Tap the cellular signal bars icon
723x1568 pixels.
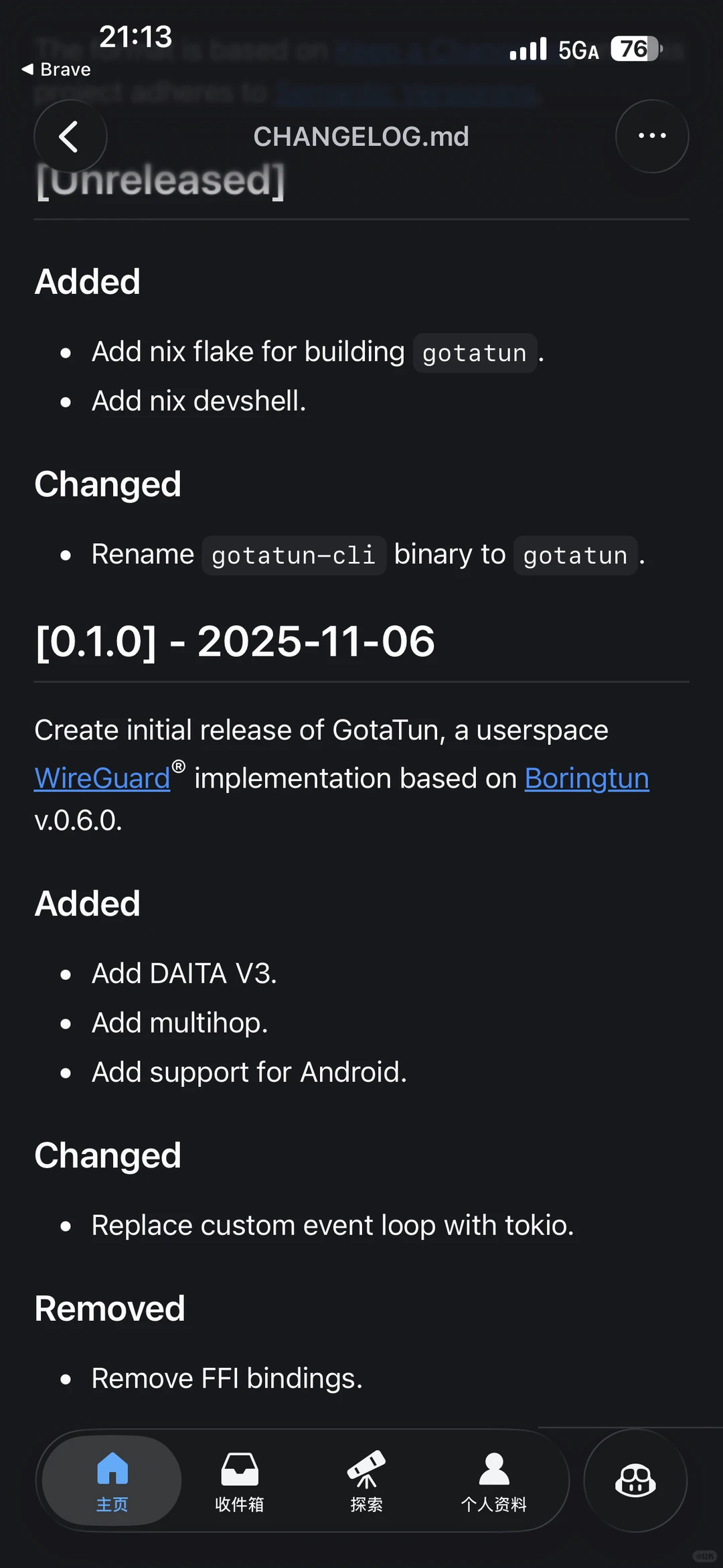click(x=528, y=50)
